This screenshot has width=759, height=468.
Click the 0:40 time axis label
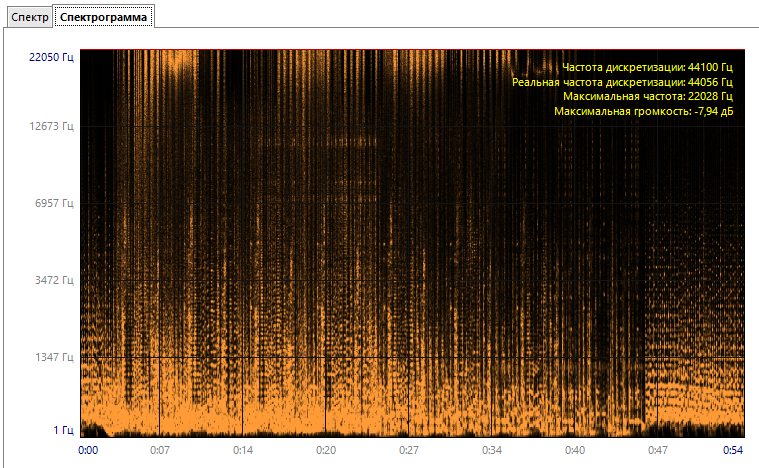[575, 451]
